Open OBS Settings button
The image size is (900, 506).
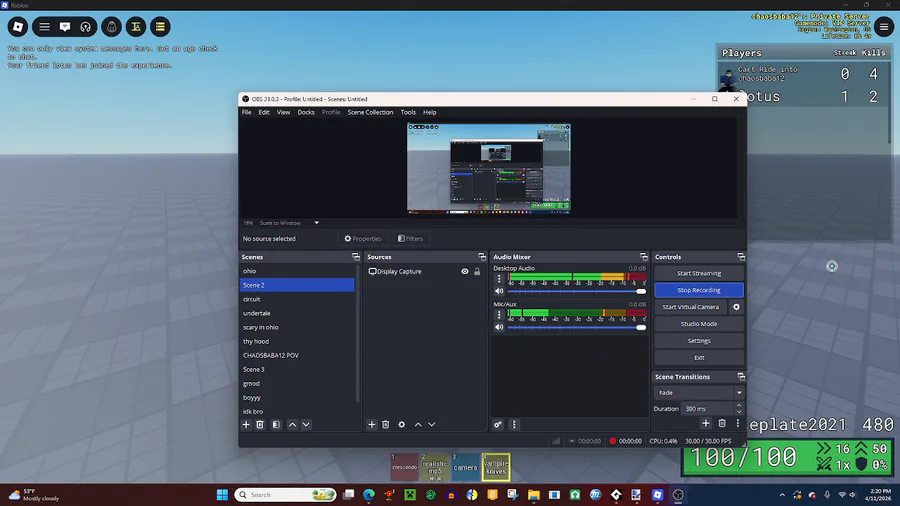click(699, 341)
